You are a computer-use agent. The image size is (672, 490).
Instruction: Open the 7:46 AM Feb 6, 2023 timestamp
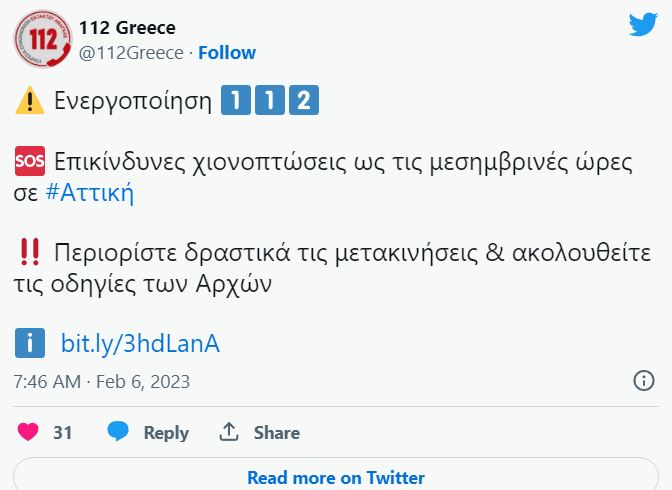click(x=102, y=382)
